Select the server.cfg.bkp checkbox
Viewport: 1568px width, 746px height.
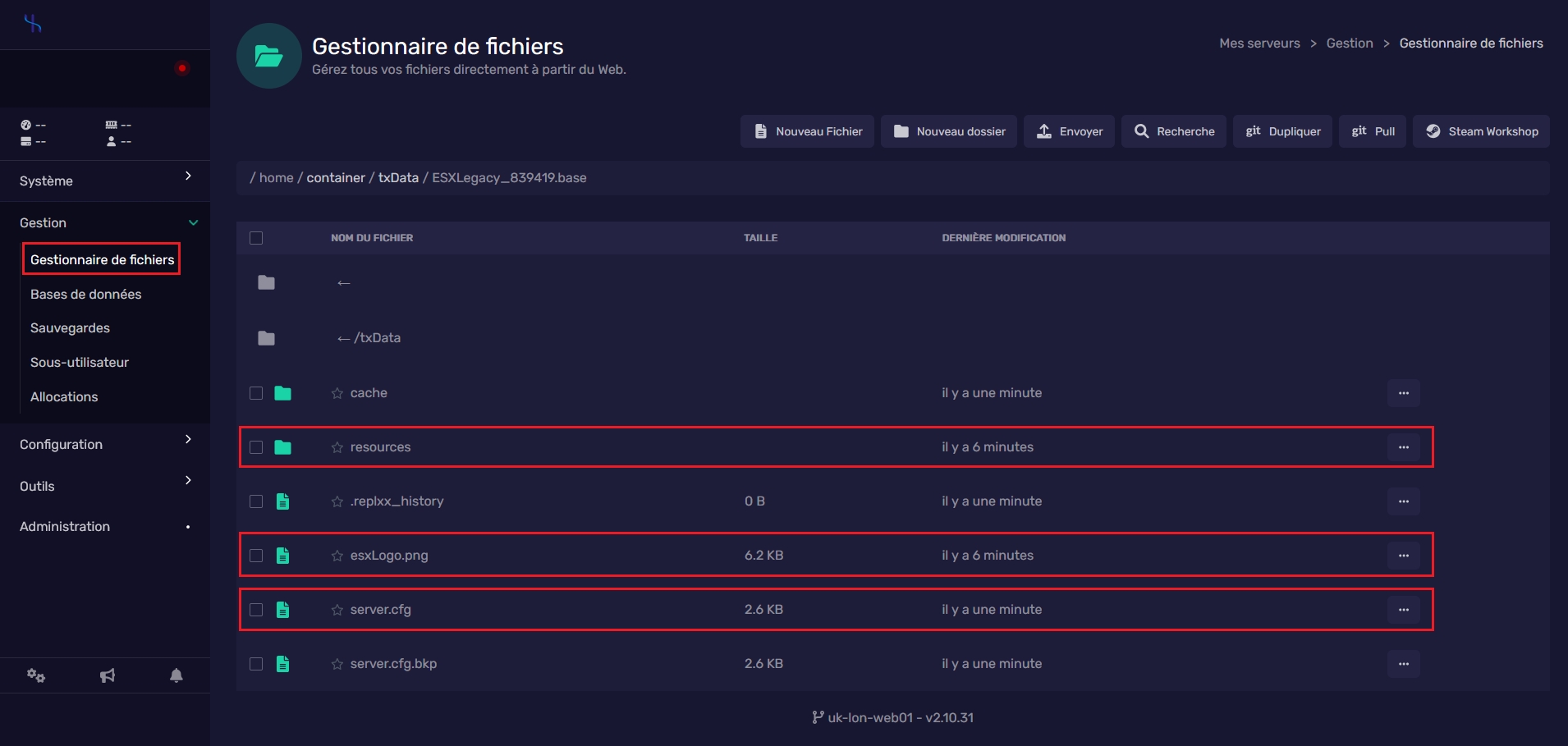pyautogui.click(x=256, y=664)
